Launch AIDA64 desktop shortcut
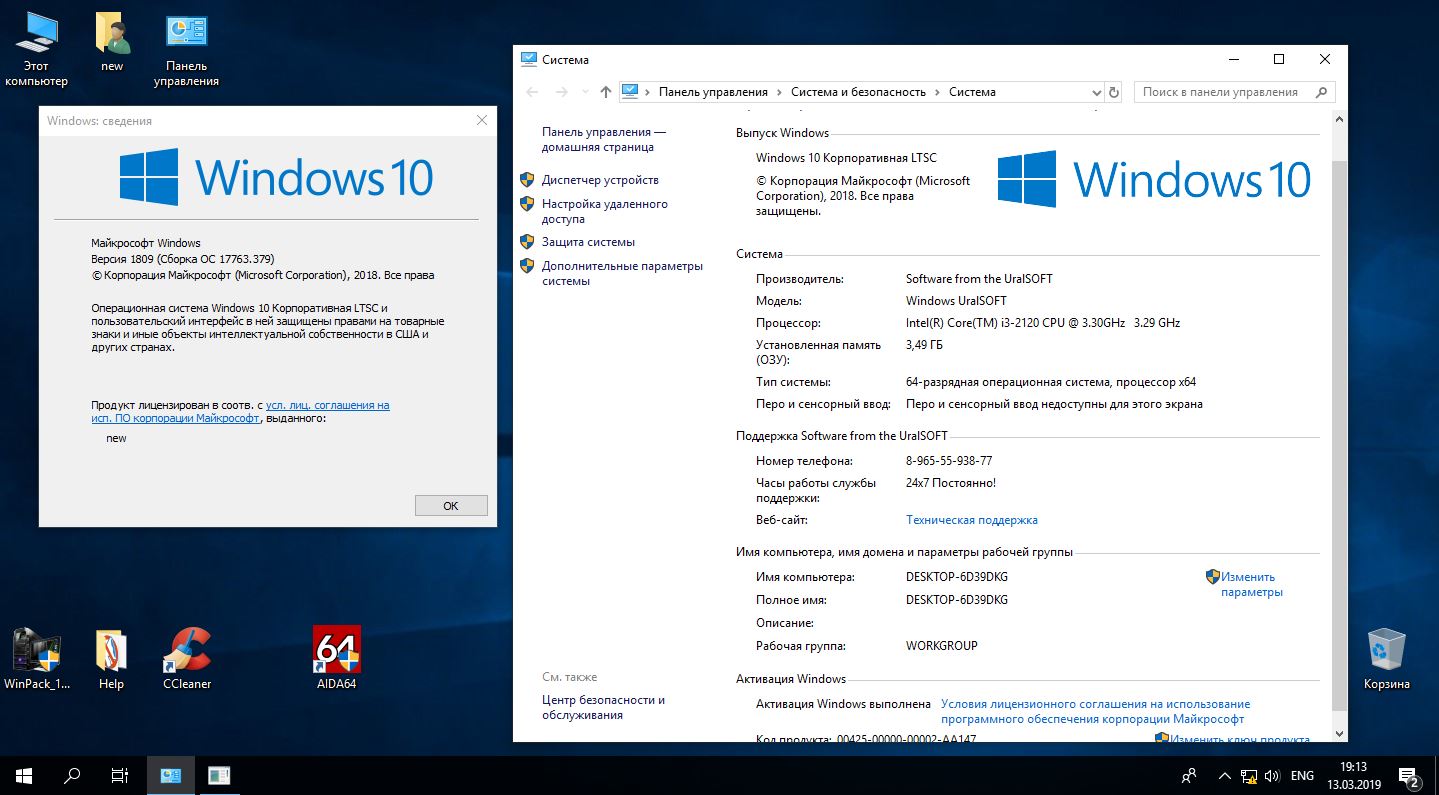The image size is (1439, 795). coord(336,659)
